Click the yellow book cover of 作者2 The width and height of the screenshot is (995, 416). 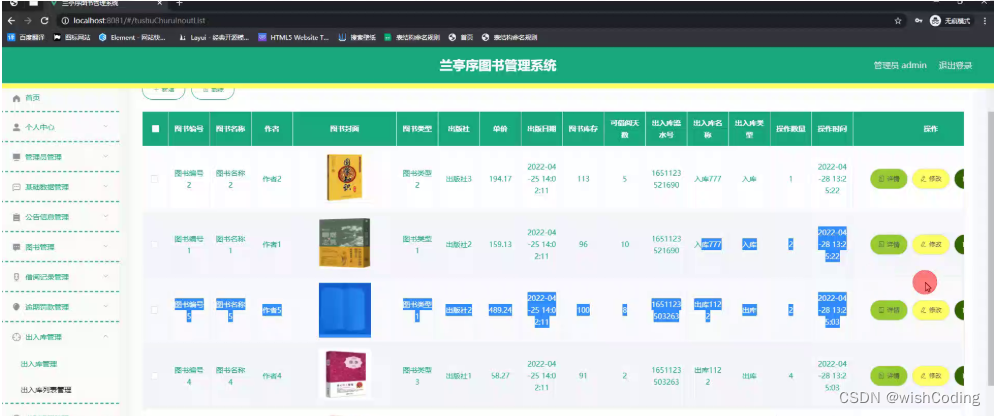click(x=345, y=178)
